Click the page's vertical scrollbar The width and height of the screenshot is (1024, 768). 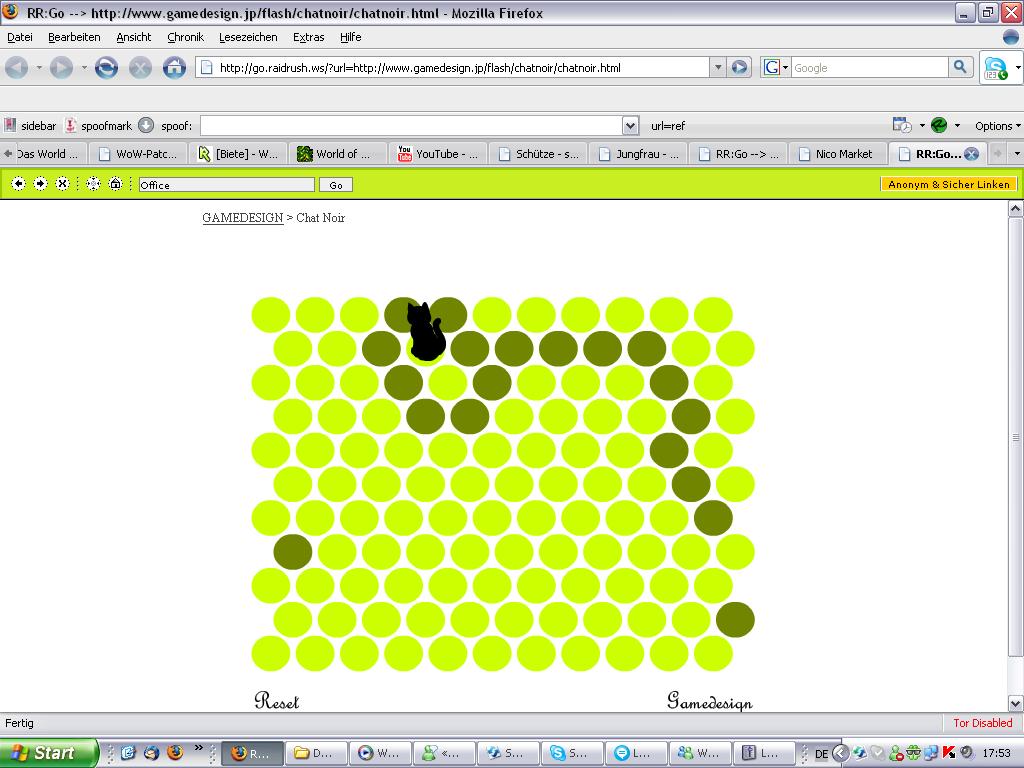(1016, 436)
